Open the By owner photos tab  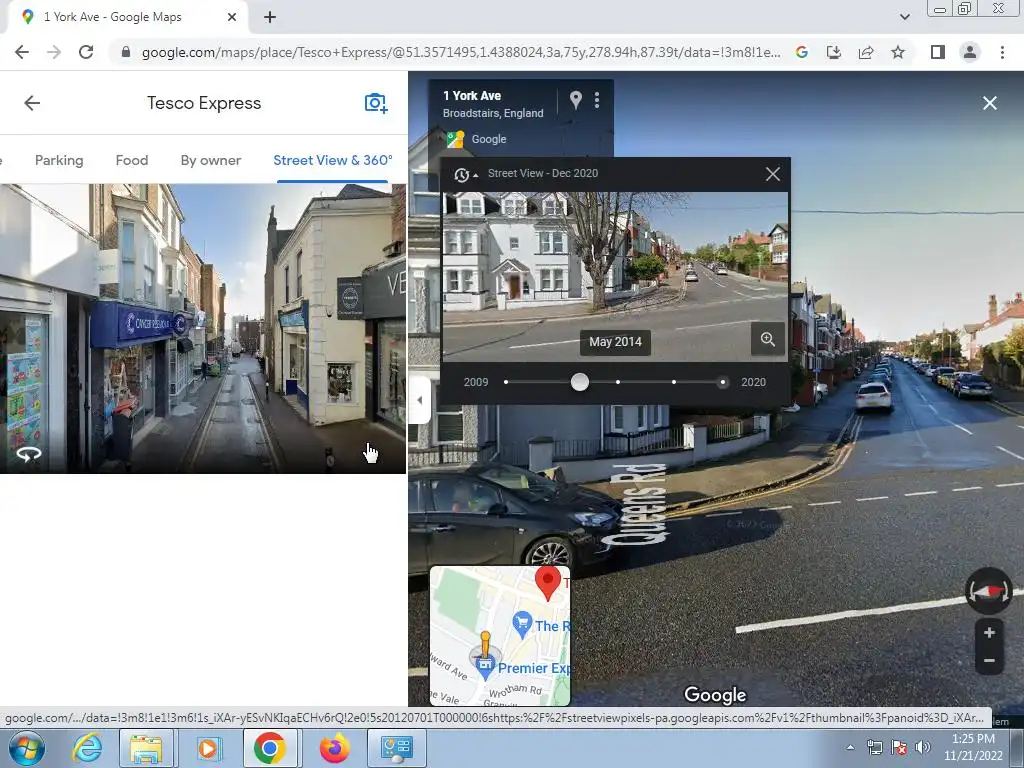click(x=211, y=160)
